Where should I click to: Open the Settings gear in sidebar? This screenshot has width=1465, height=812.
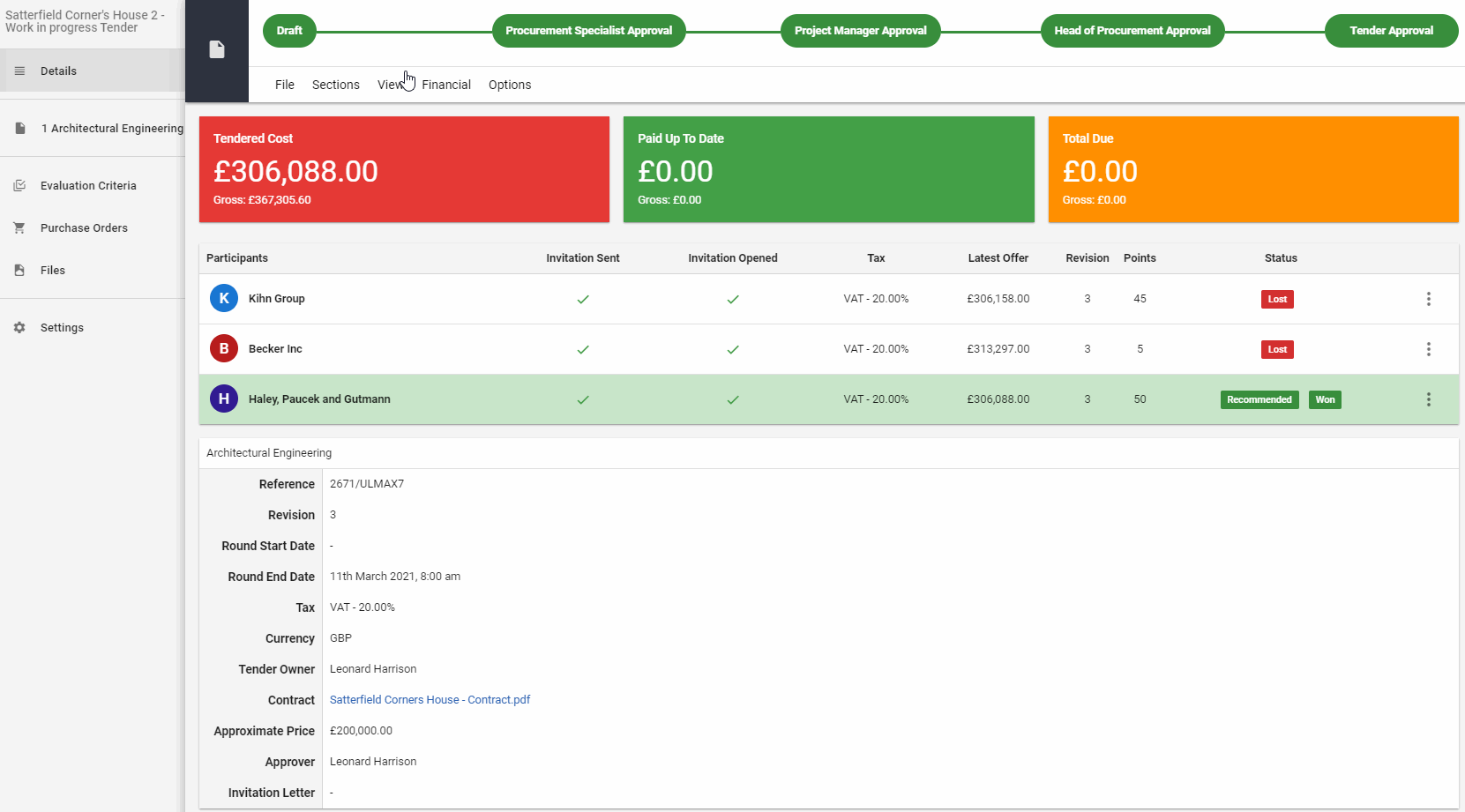tap(19, 328)
